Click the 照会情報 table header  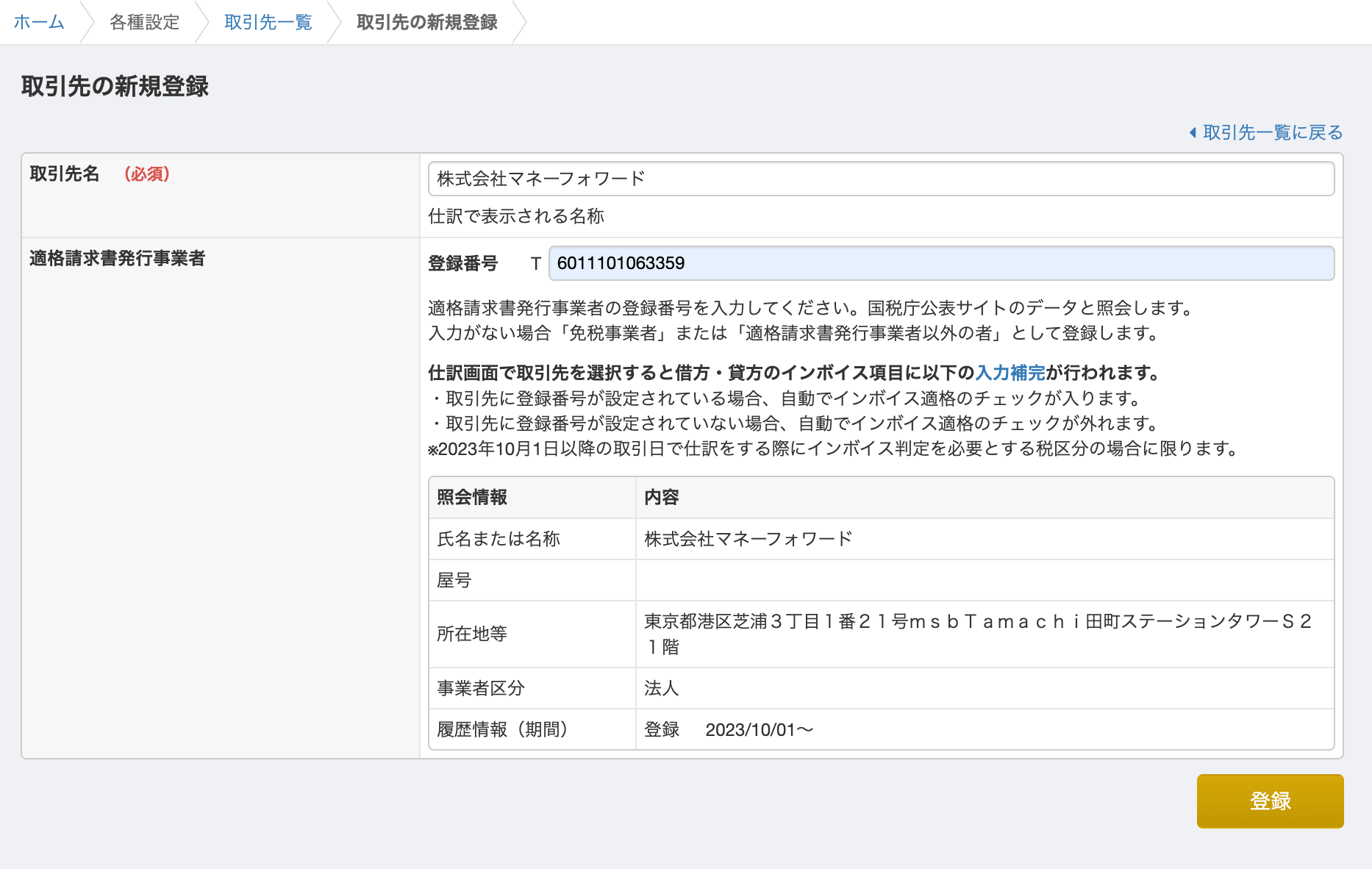pyautogui.click(x=472, y=497)
